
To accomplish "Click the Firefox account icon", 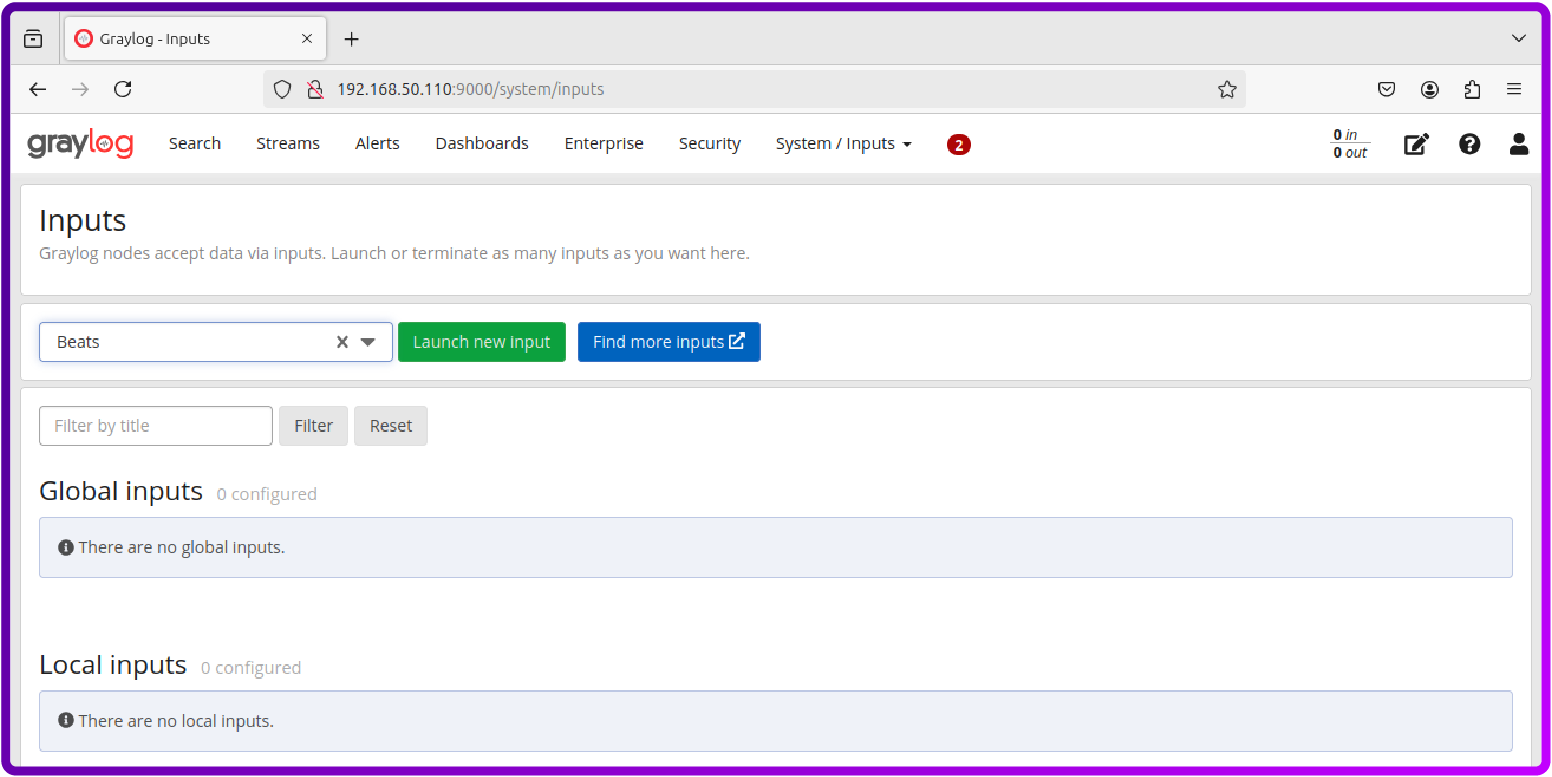I will pos(1429,89).
